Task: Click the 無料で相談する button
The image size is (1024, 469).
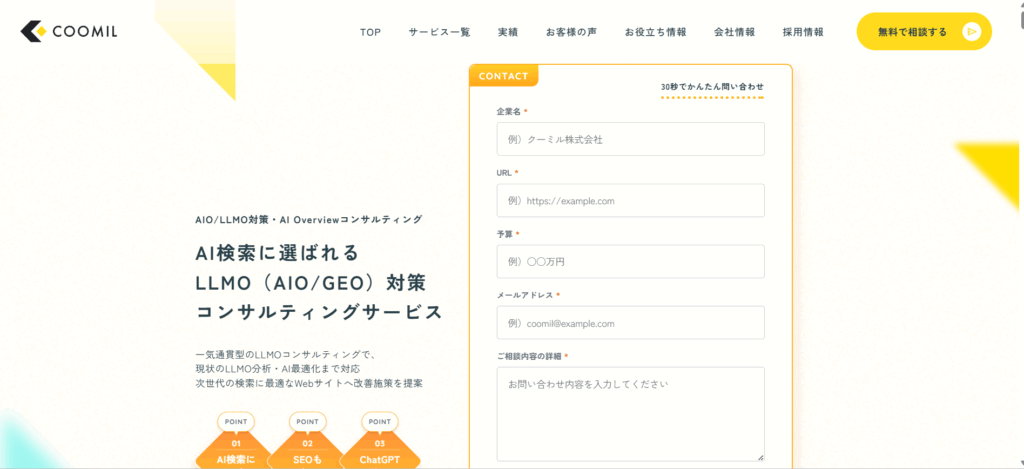Action: (x=924, y=31)
